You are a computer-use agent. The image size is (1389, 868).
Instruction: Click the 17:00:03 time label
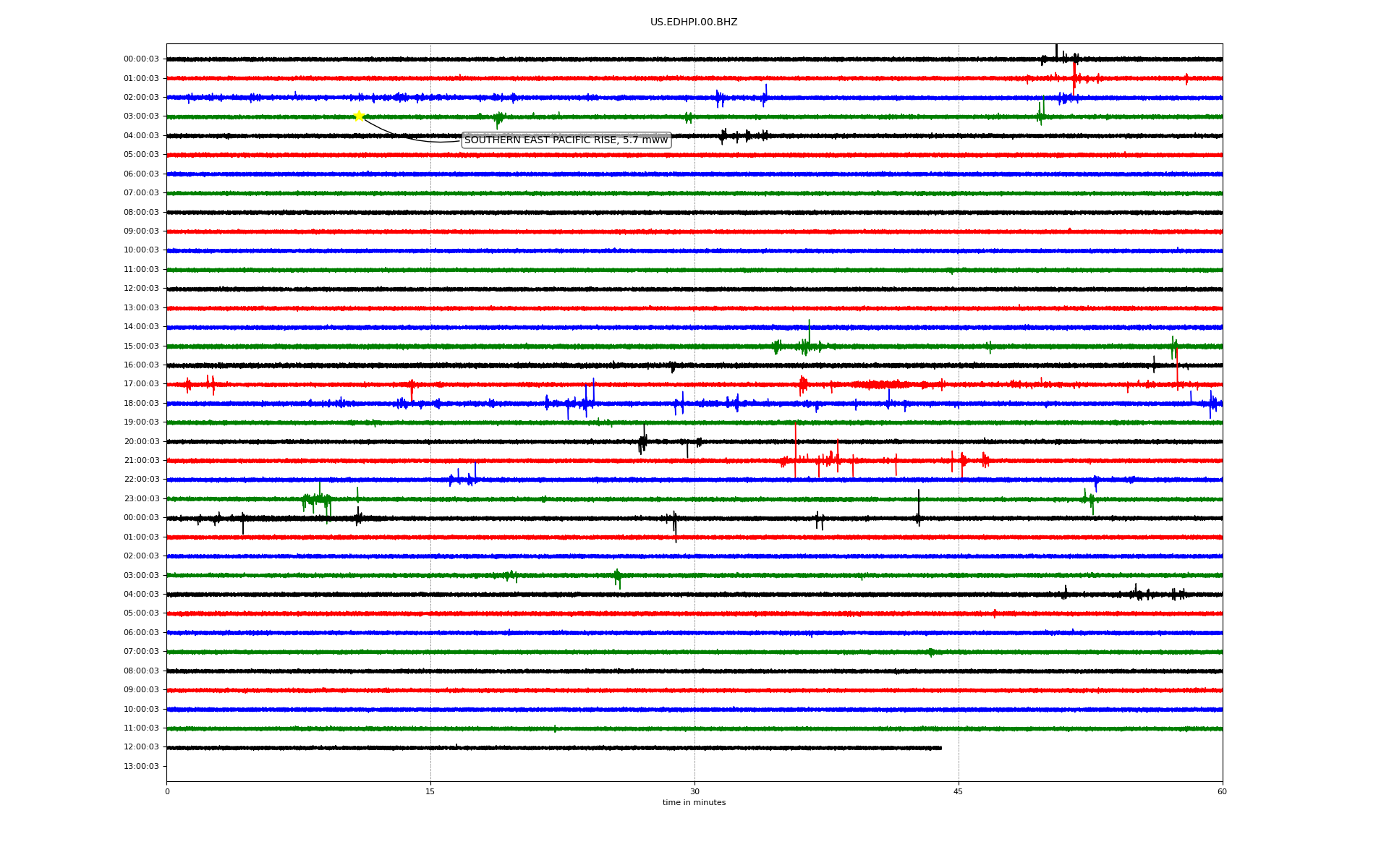tap(141, 384)
